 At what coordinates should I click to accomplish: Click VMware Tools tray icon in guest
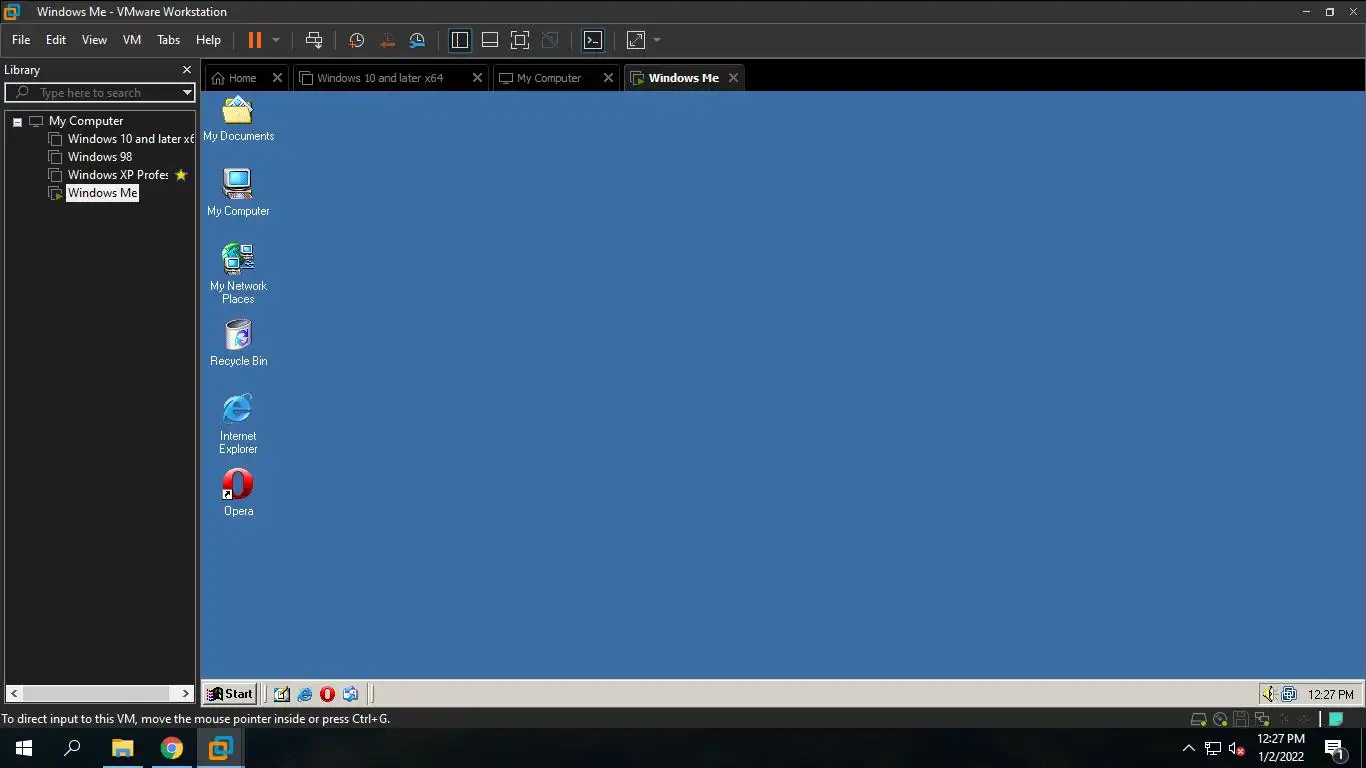tap(1289, 694)
